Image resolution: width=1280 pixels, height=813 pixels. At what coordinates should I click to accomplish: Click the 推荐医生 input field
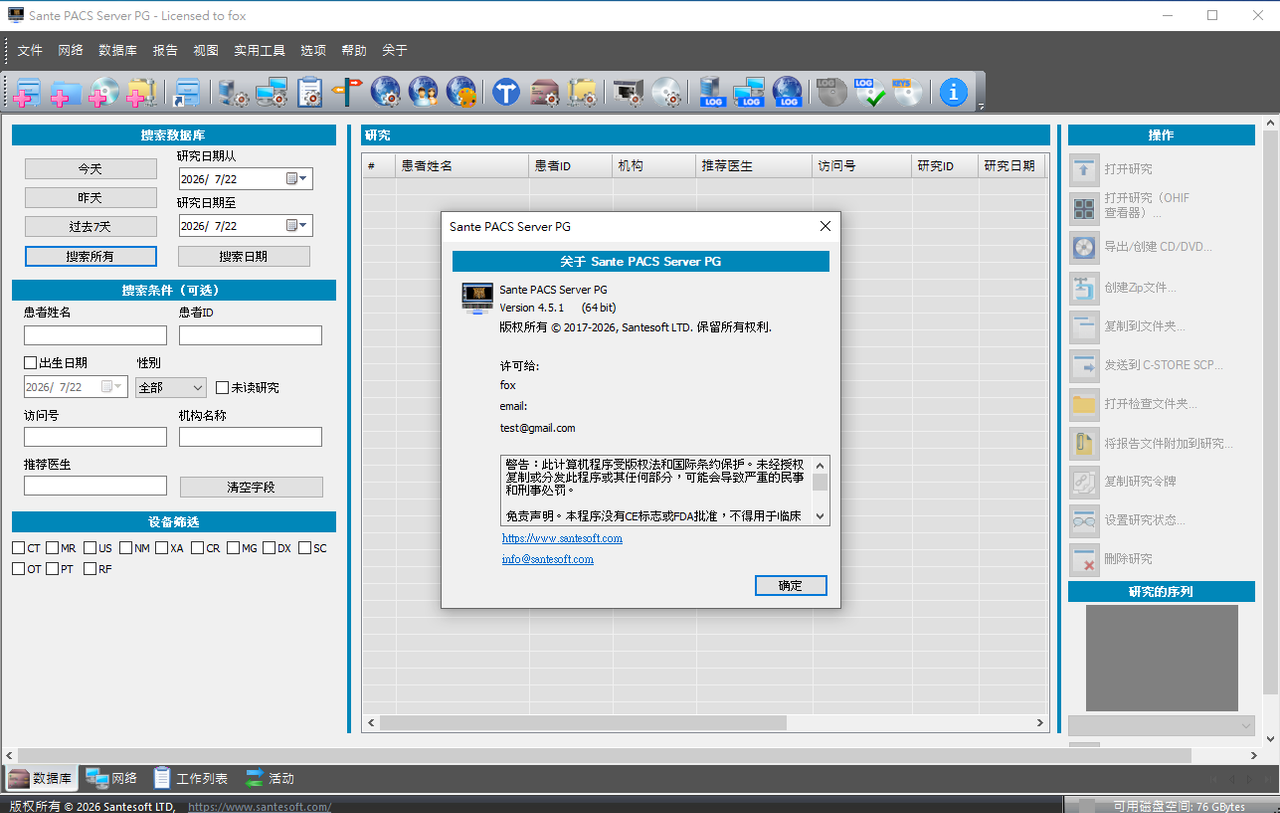[95, 486]
